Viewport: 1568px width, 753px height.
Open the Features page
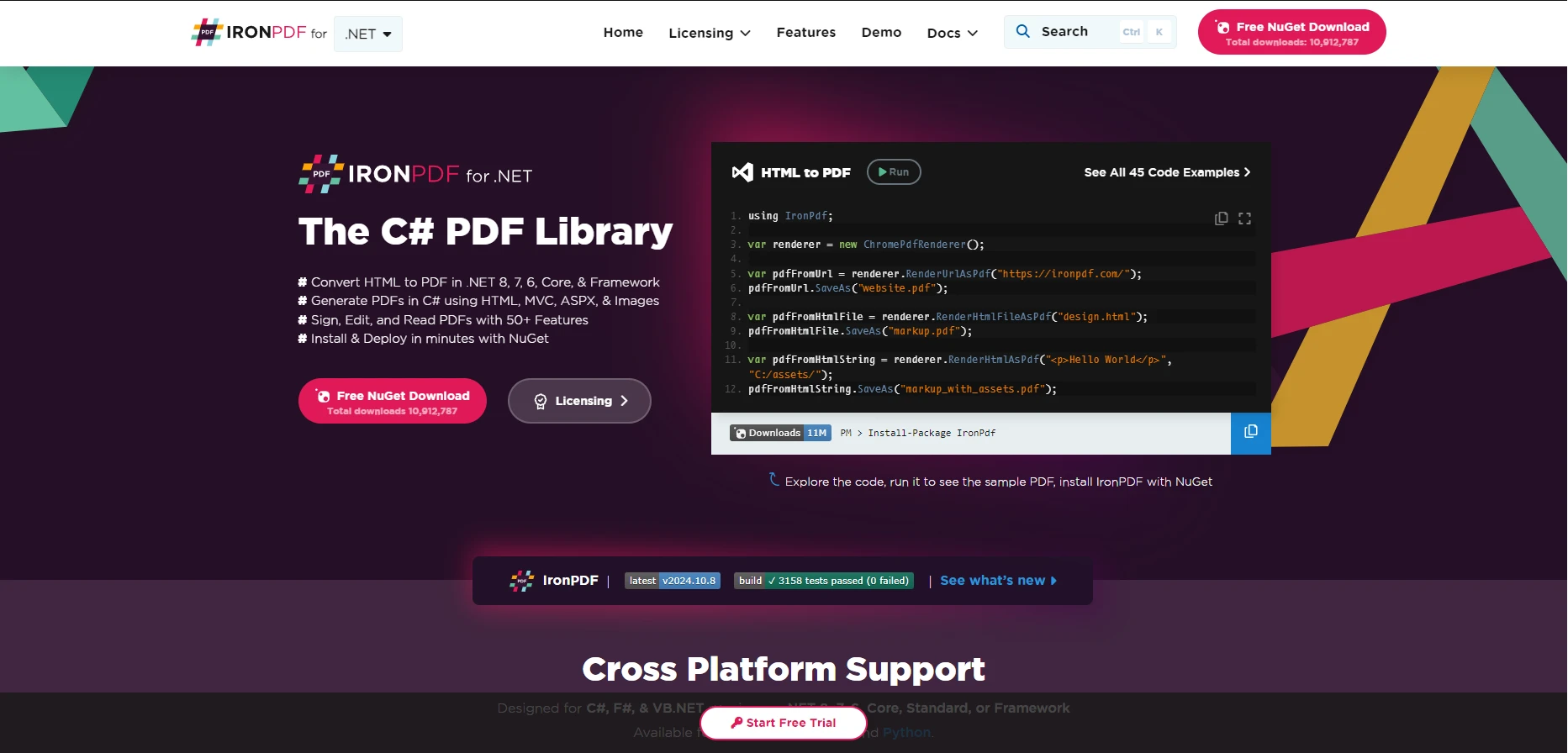pyautogui.click(x=805, y=32)
